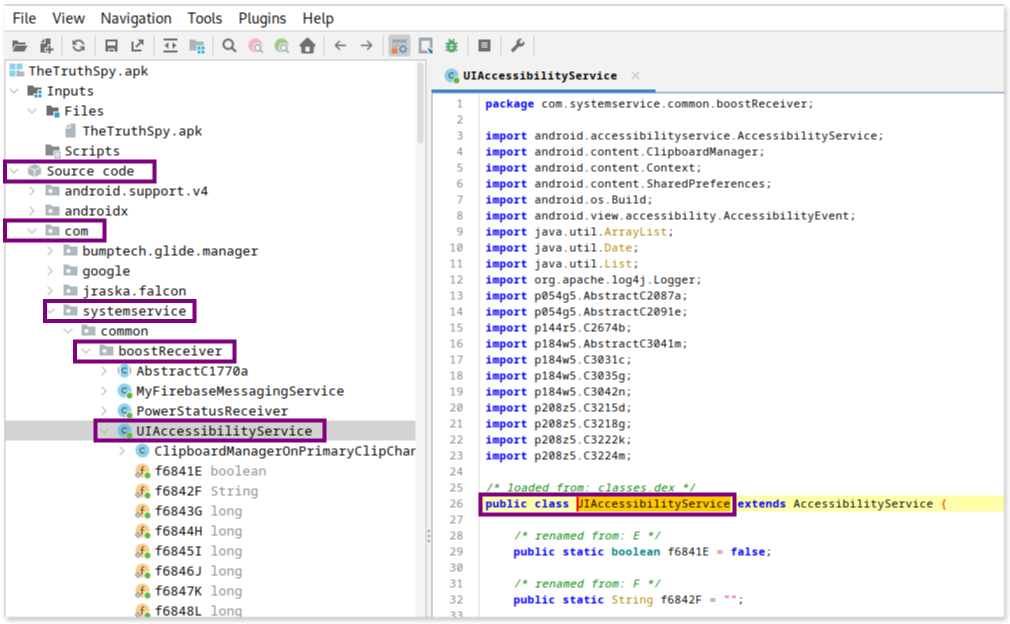This screenshot has height=624, width=1010.
Task: Close the UIAccessibilityService tab
Action: point(635,76)
